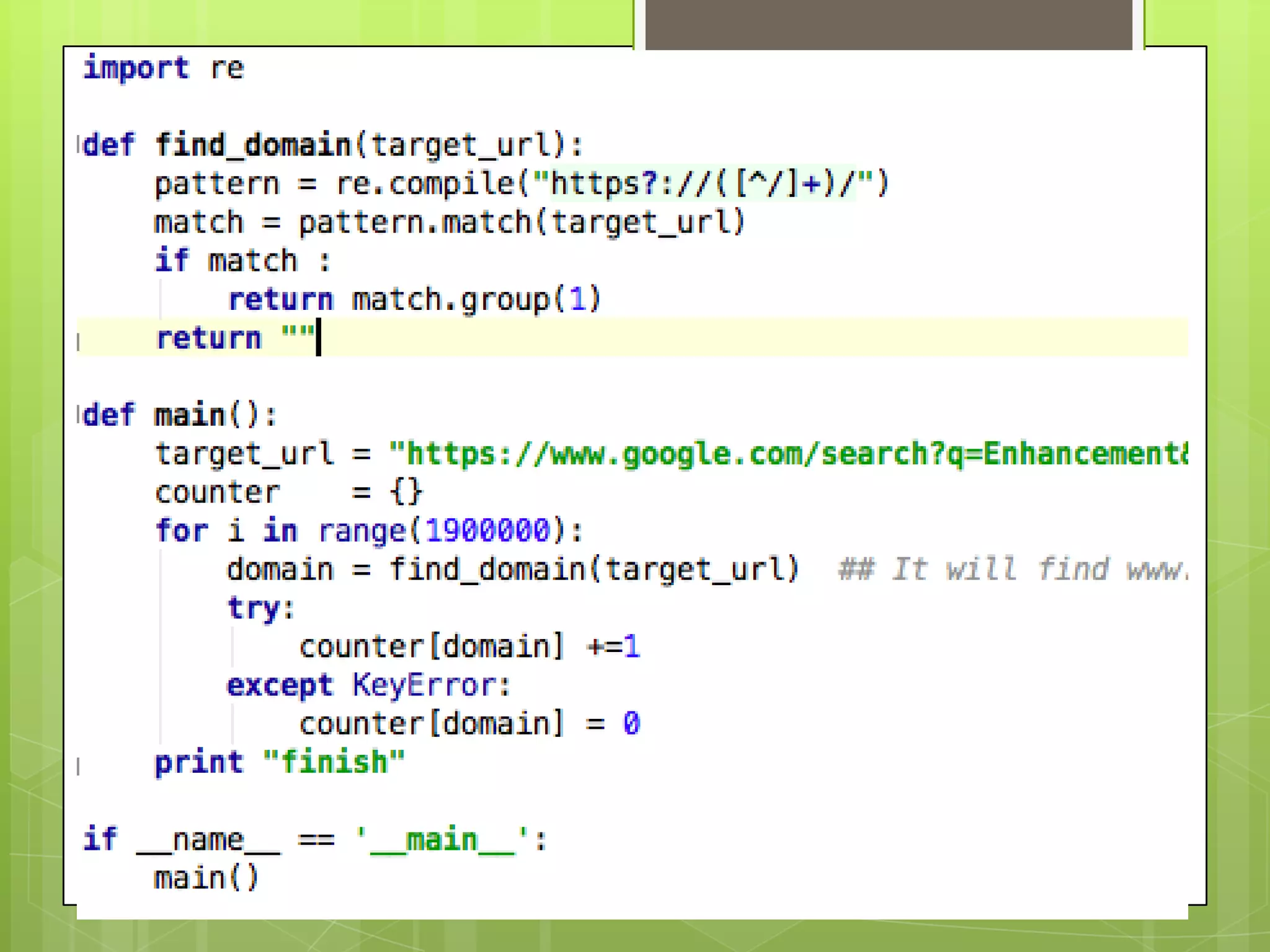The width and height of the screenshot is (1270, 952).
Task: Click the google.com URL string literal
Action: (788, 454)
